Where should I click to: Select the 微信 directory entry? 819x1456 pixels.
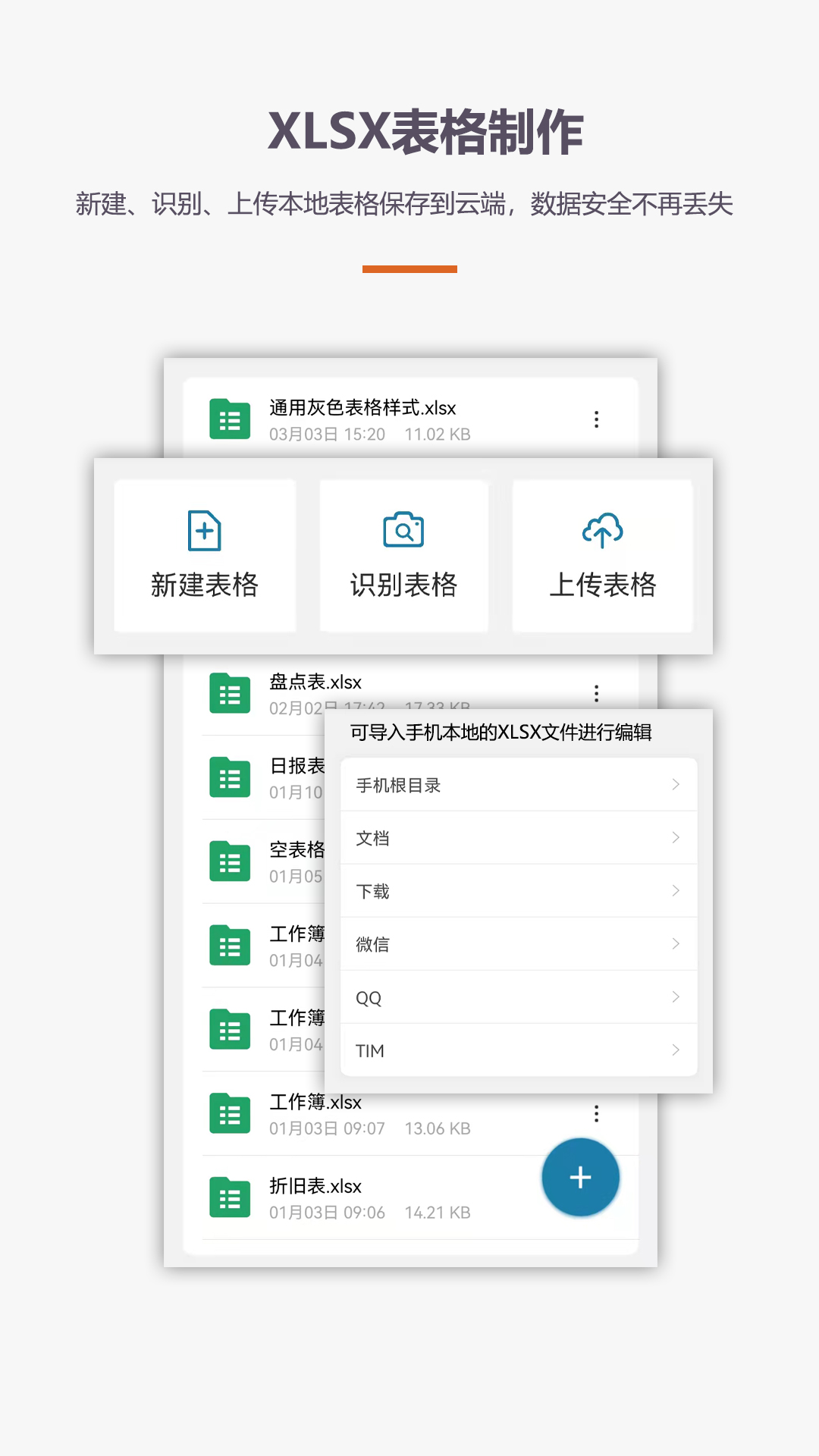tap(518, 944)
